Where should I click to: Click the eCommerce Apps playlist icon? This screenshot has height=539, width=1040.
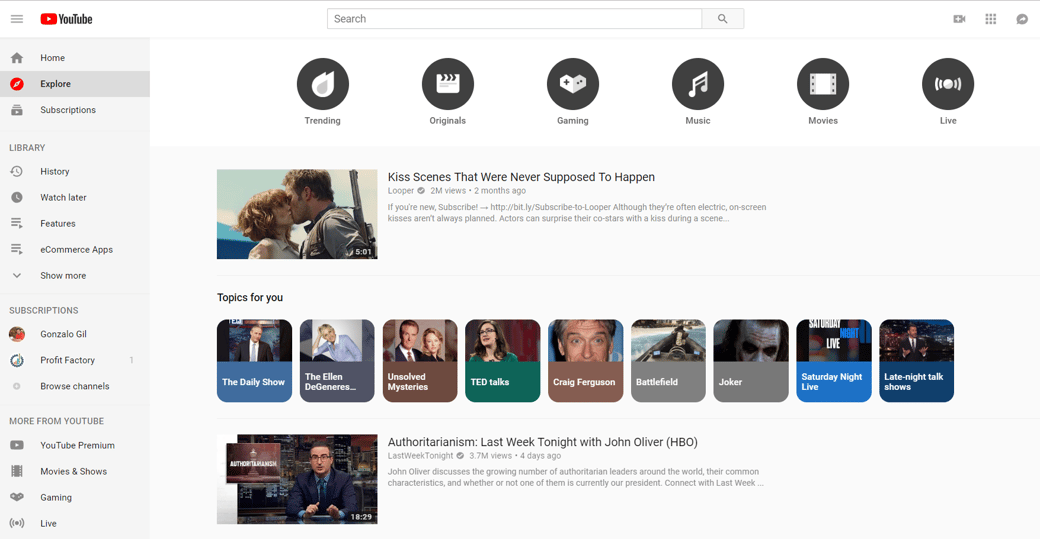pyautogui.click(x=17, y=249)
